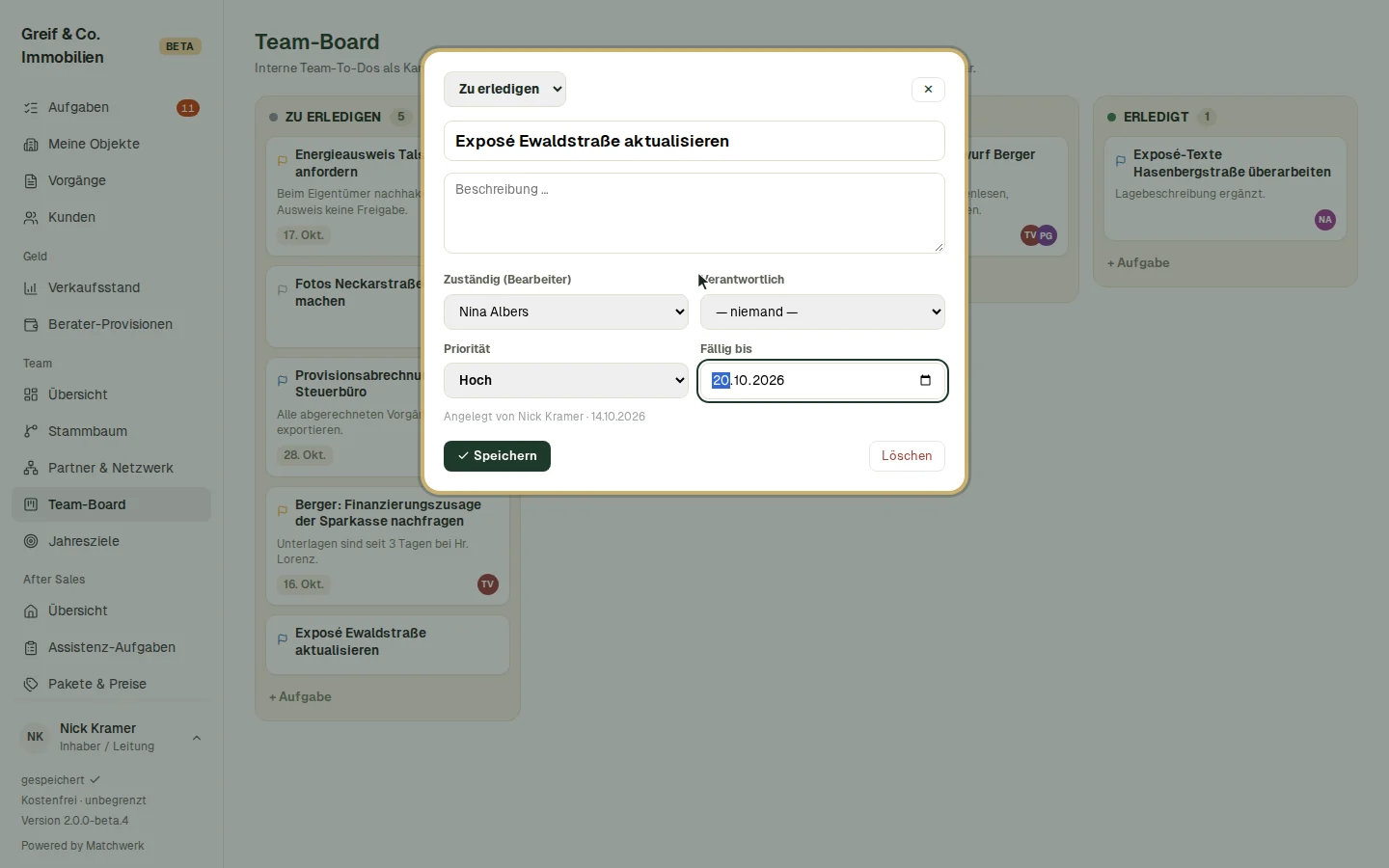Go to Partner & Netzwerk
The height and width of the screenshot is (868, 1389).
tap(111, 469)
